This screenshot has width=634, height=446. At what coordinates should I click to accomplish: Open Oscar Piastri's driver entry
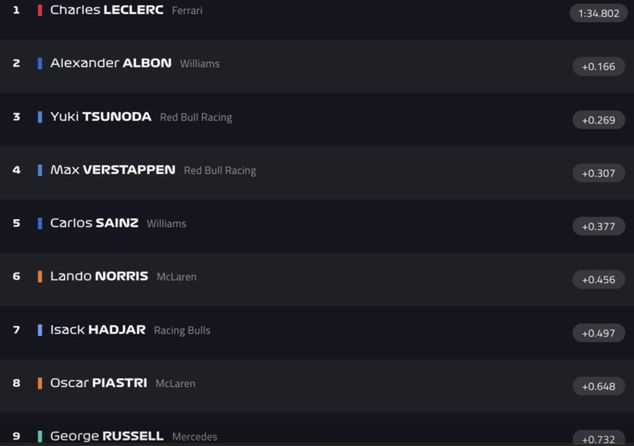click(x=98, y=383)
